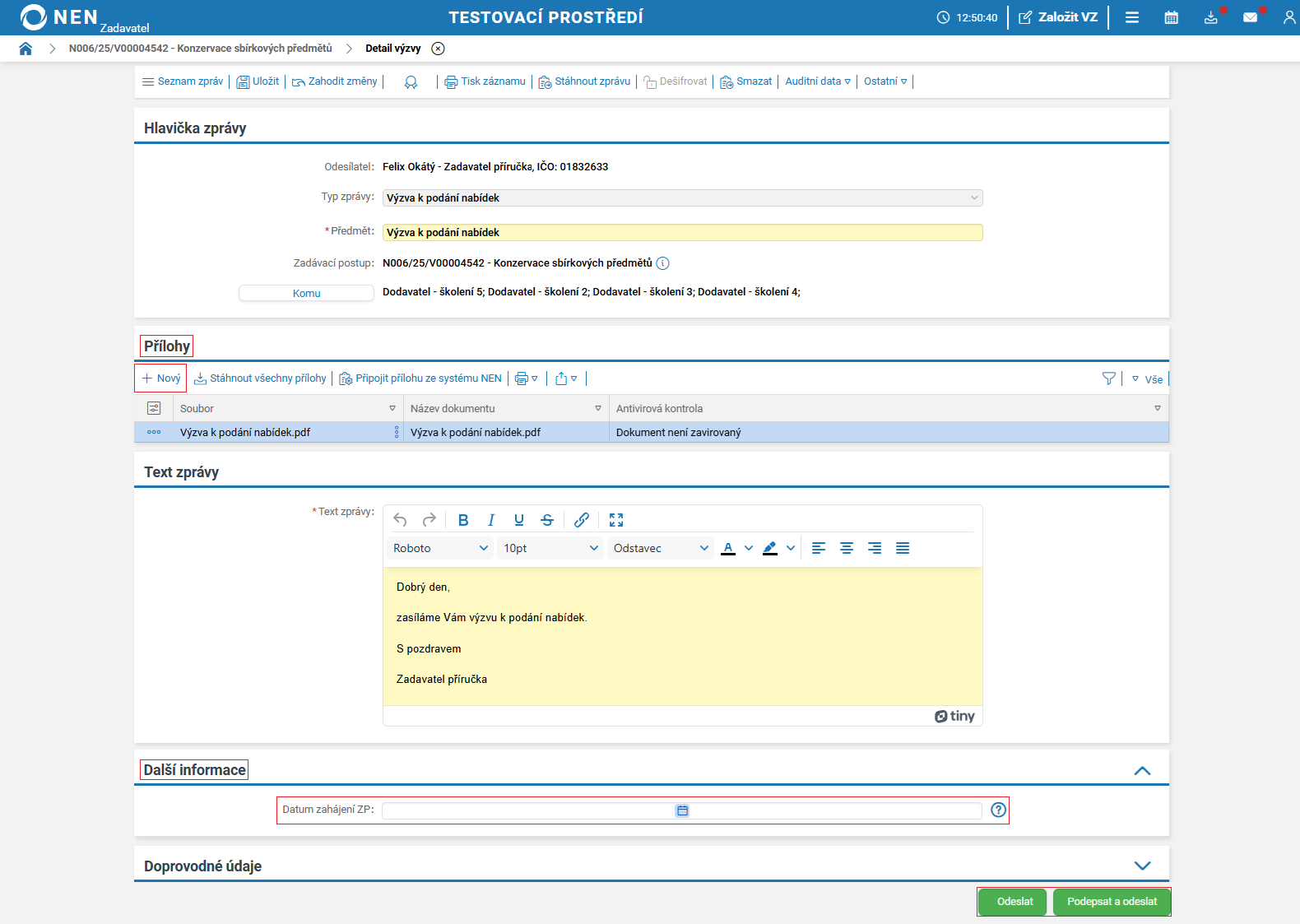Open the calendar icon in top bar
This screenshot has height=924, width=1300.
(1171, 17)
